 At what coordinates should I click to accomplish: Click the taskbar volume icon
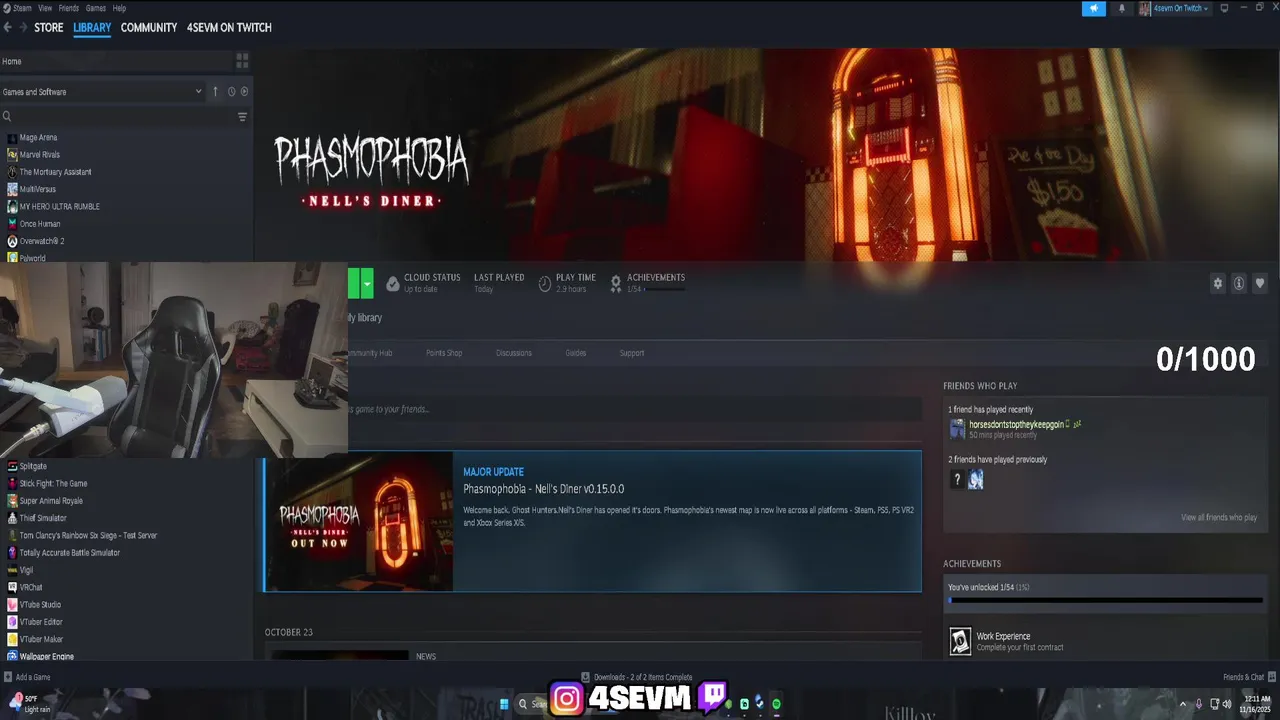click(1227, 704)
